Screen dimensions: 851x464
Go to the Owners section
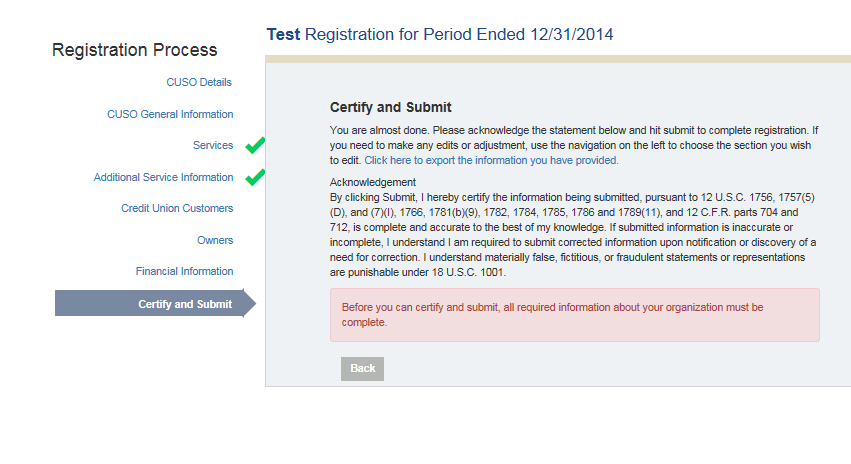point(215,240)
